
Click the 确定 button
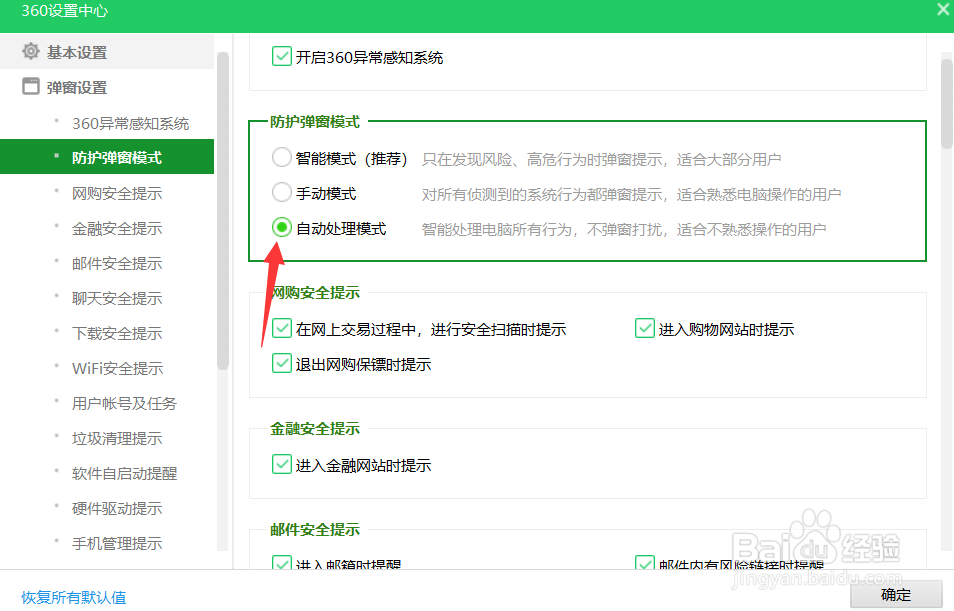(896, 595)
